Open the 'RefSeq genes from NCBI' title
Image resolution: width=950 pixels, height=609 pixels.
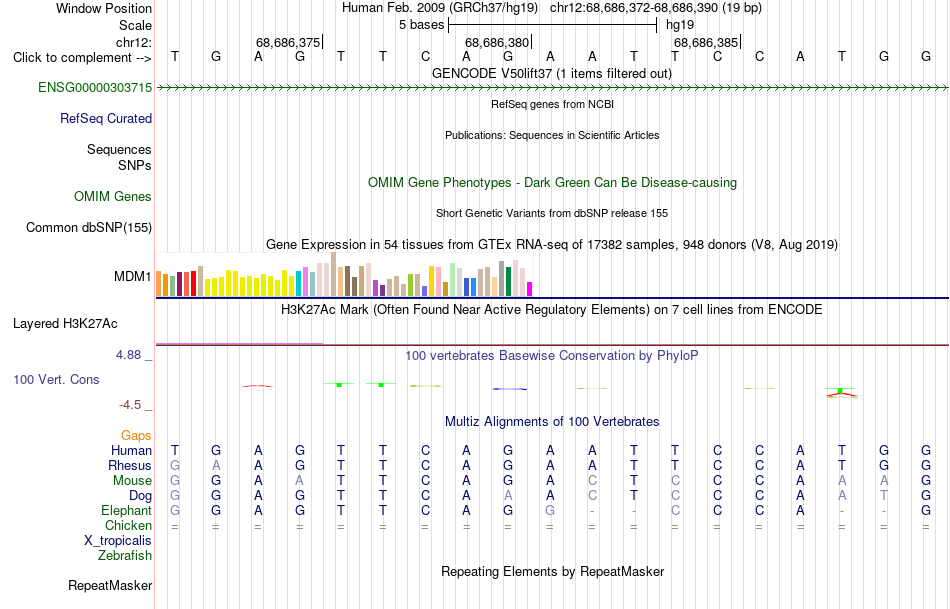(x=553, y=104)
